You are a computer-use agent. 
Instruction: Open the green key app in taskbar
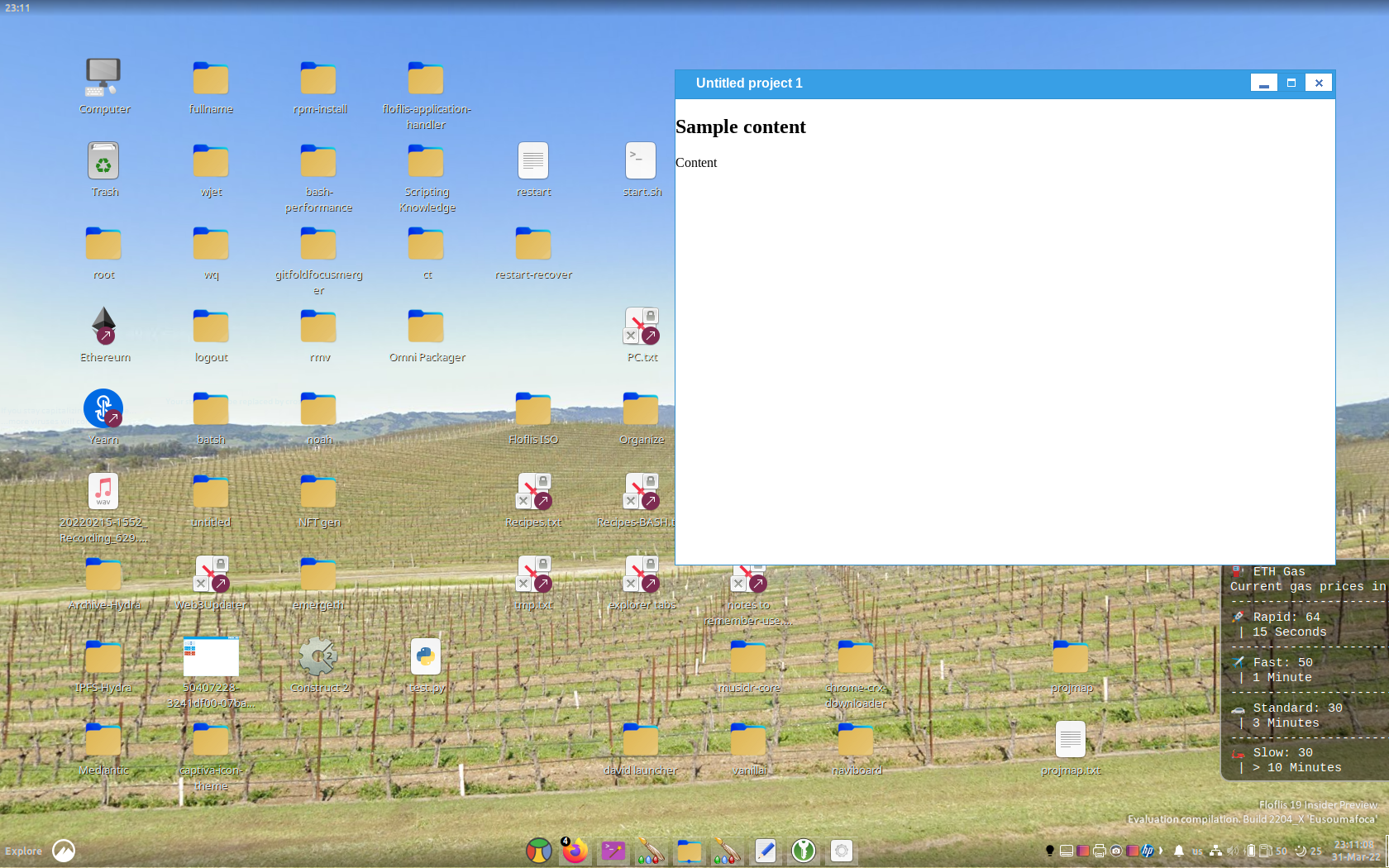coord(803,850)
